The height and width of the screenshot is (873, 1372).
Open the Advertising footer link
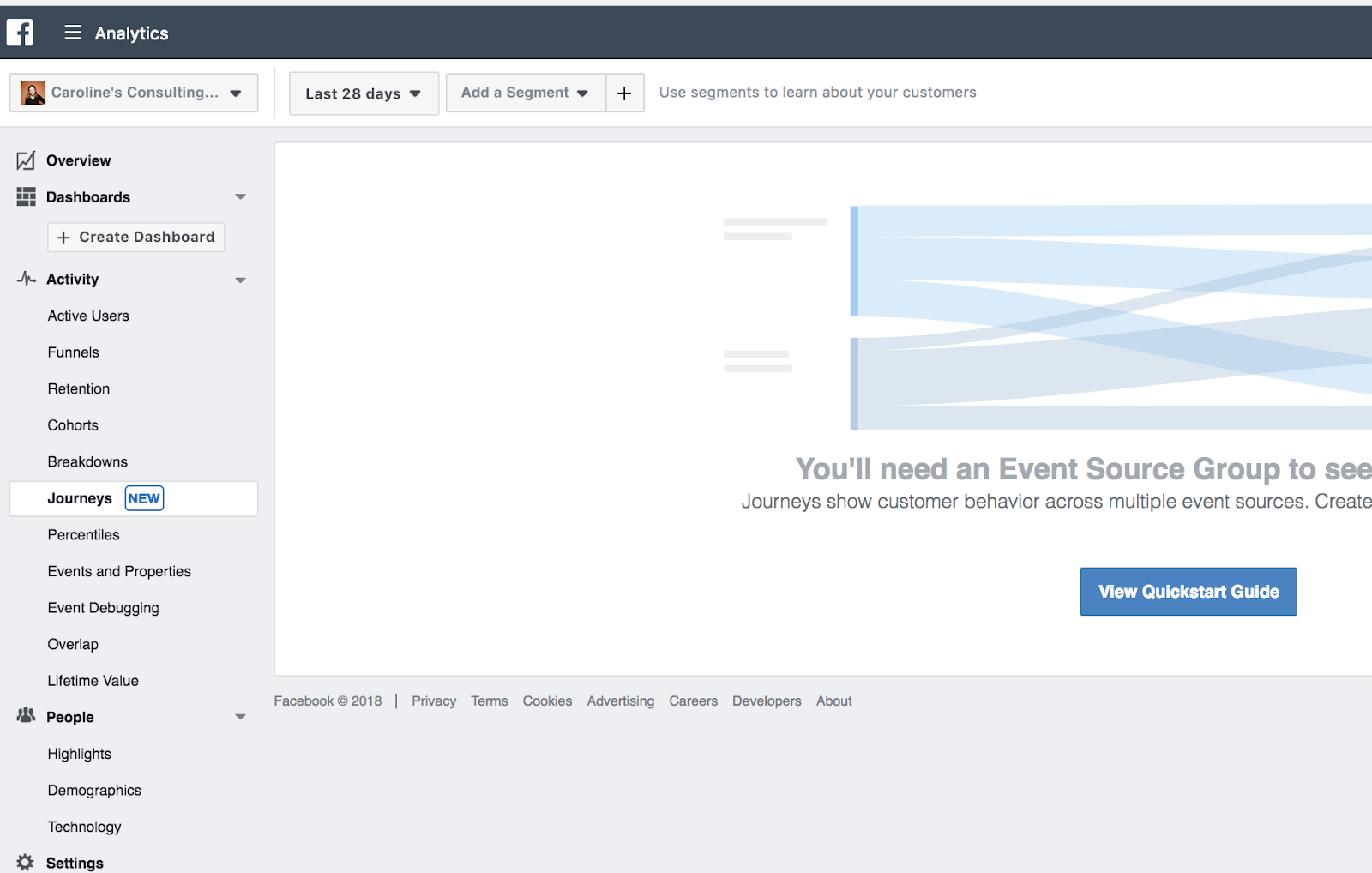click(x=621, y=701)
